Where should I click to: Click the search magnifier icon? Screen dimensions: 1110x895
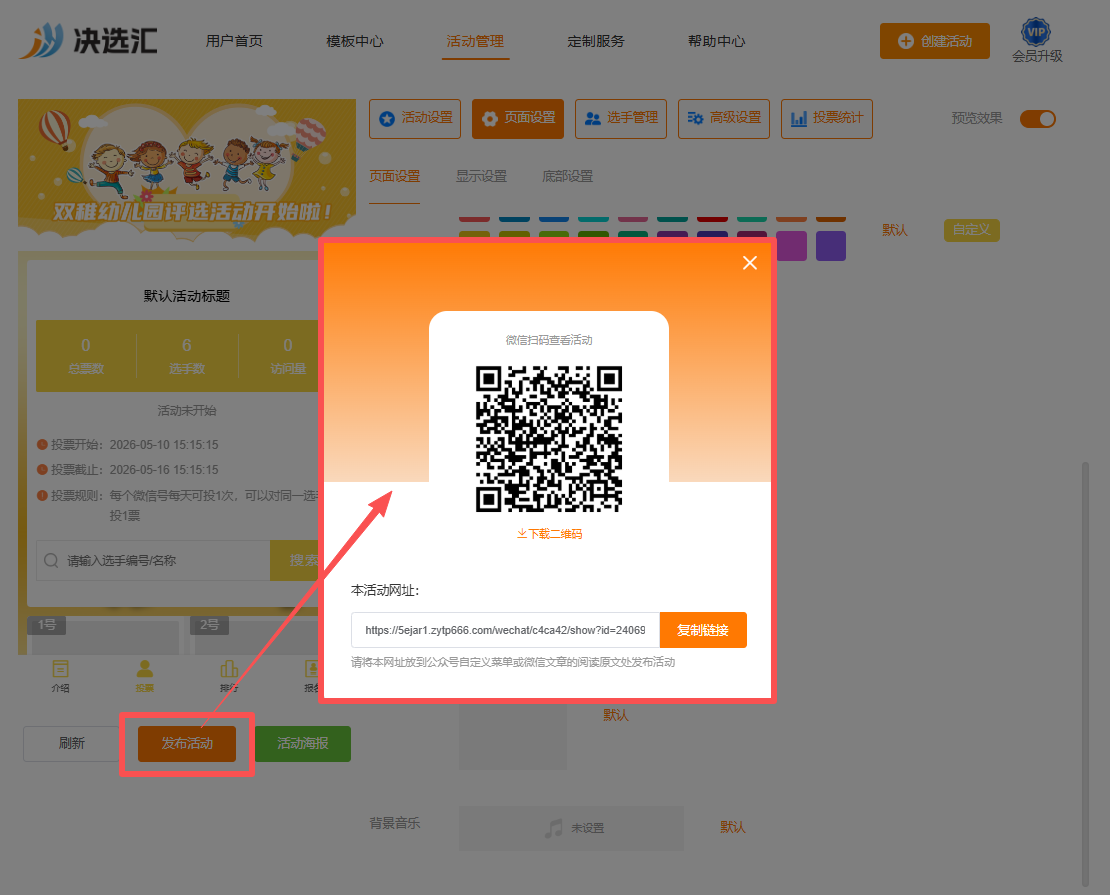[51, 561]
